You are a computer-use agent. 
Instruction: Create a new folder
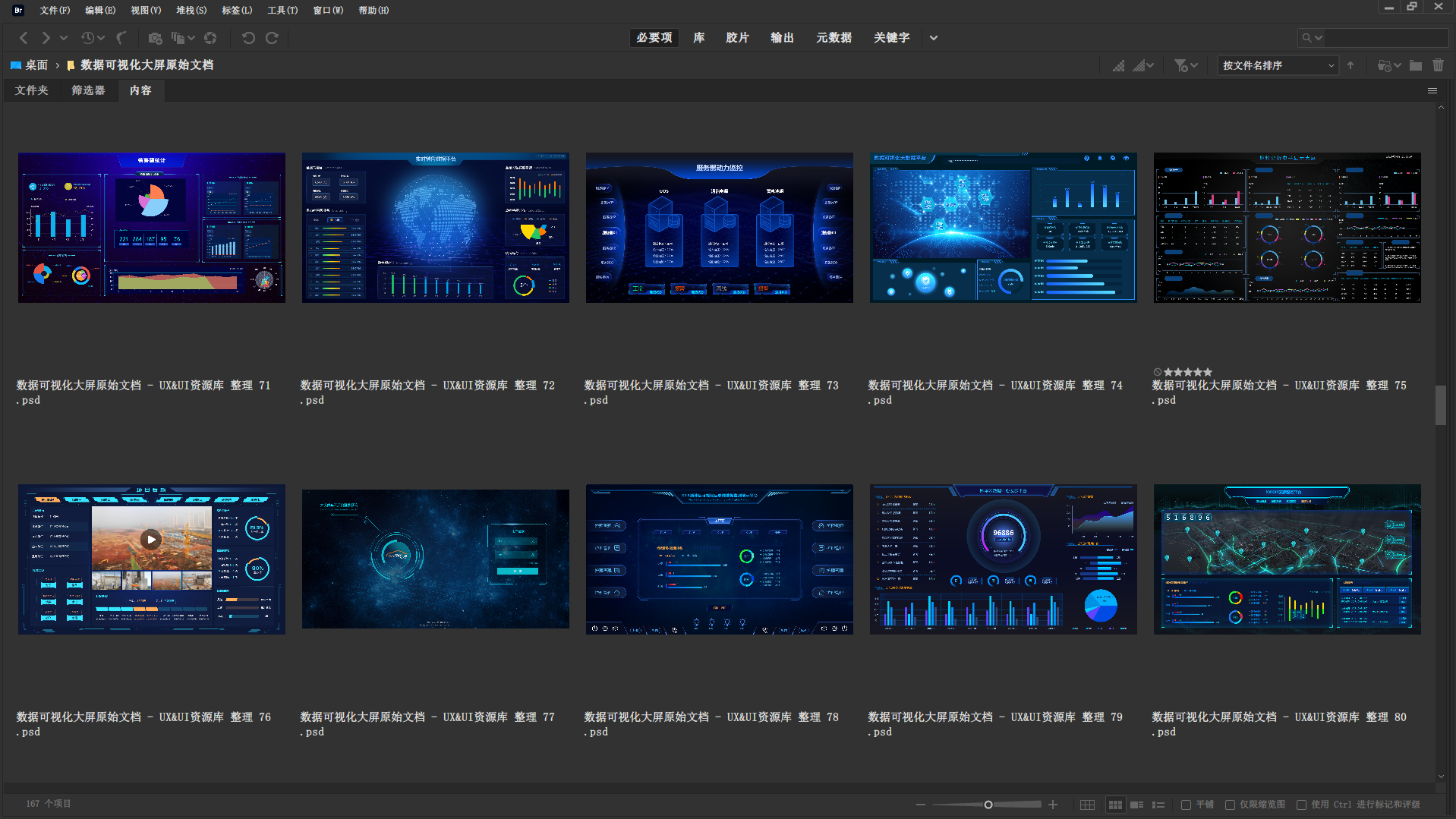[1416, 66]
